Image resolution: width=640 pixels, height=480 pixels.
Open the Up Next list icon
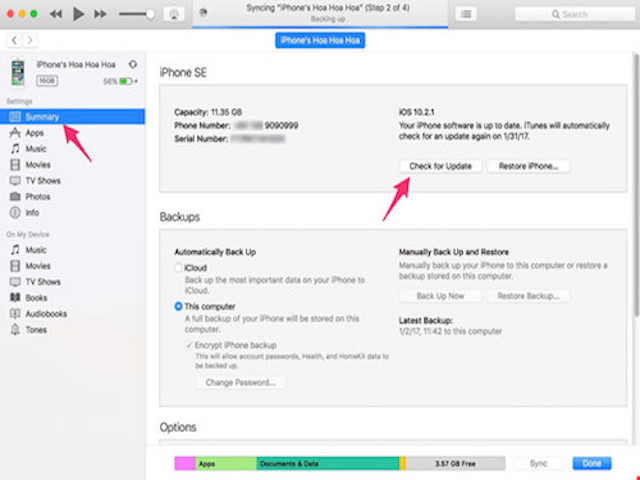click(466, 14)
